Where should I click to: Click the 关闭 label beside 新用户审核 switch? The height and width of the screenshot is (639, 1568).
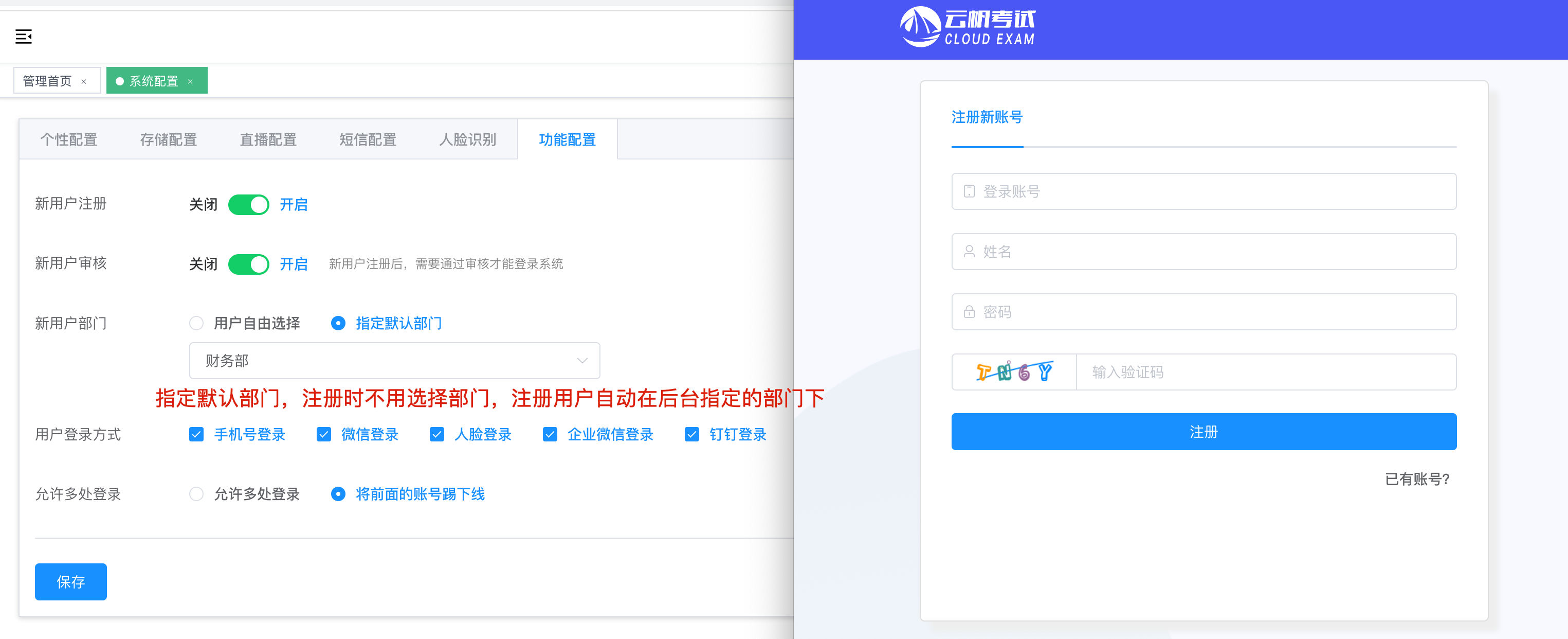[203, 264]
